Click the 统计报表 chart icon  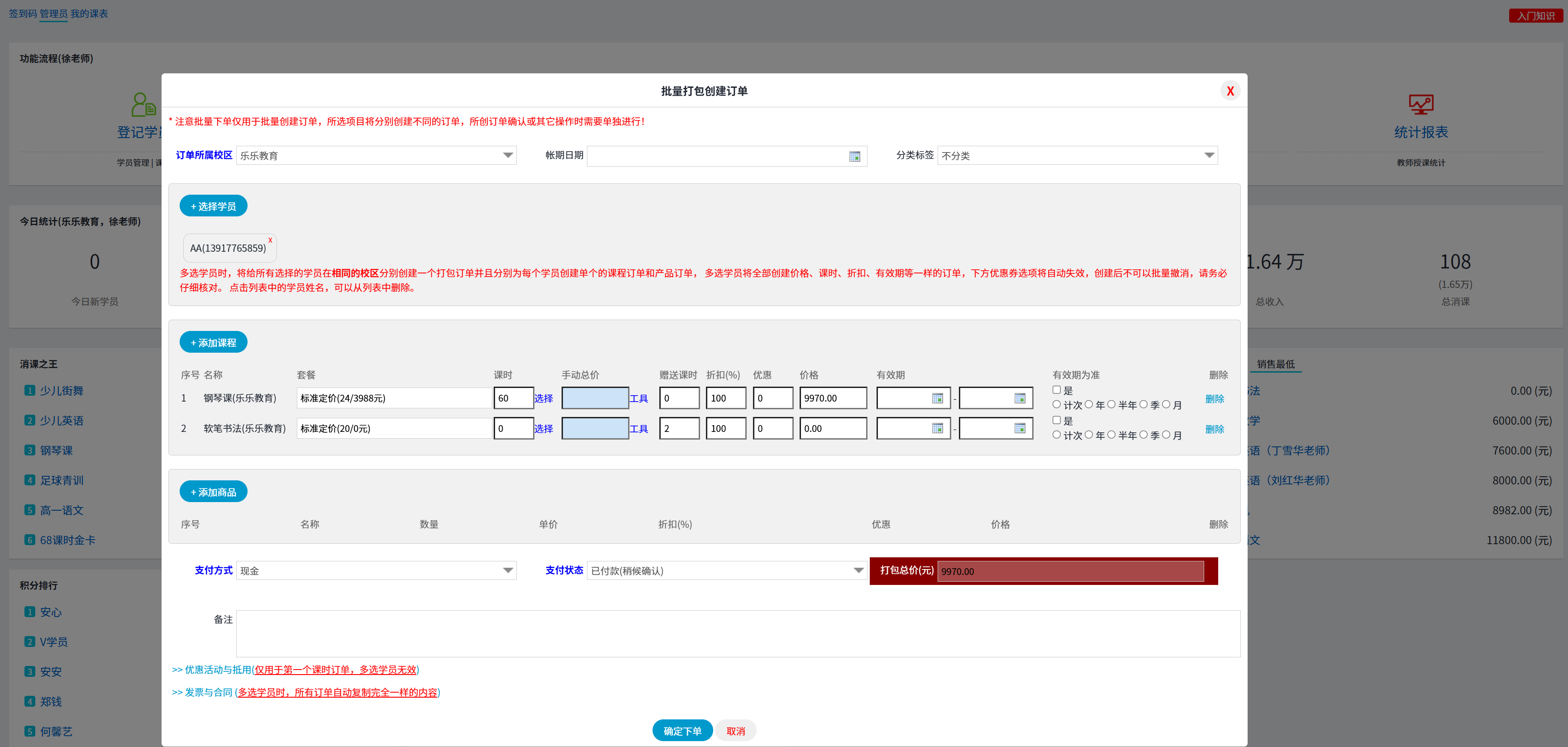tap(1420, 105)
